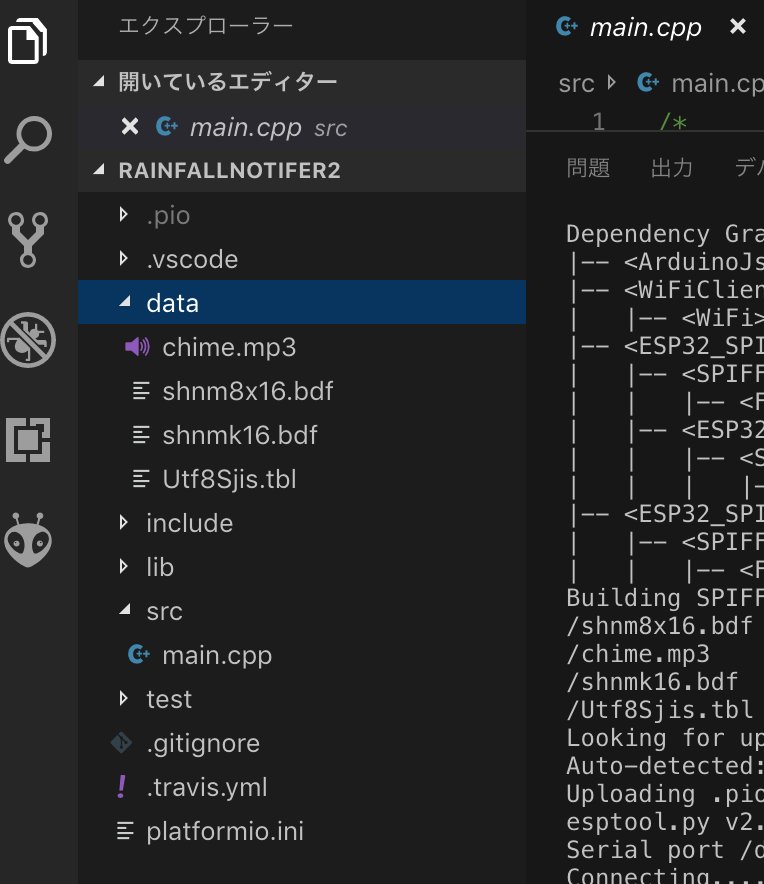The height and width of the screenshot is (884, 764).
Task: Click 'Uploading .pio' line in terminal
Action: [x=665, y=794]
